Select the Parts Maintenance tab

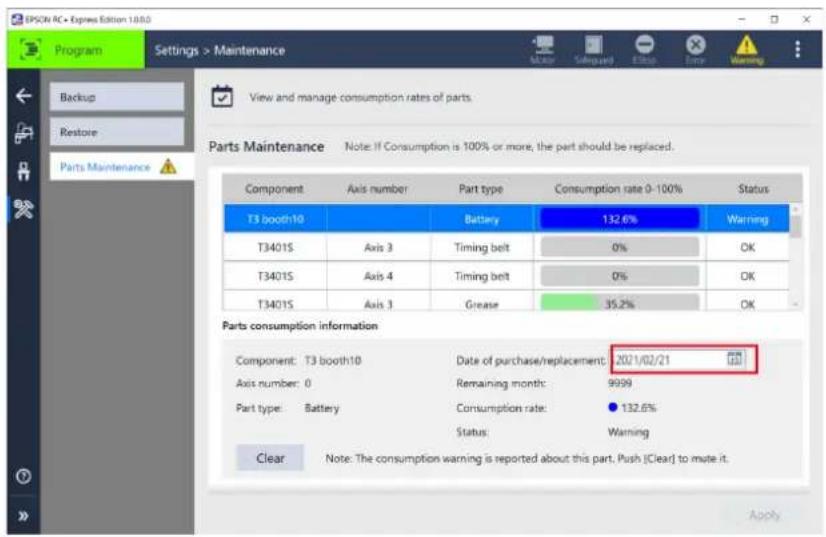[x=122, y=167]
